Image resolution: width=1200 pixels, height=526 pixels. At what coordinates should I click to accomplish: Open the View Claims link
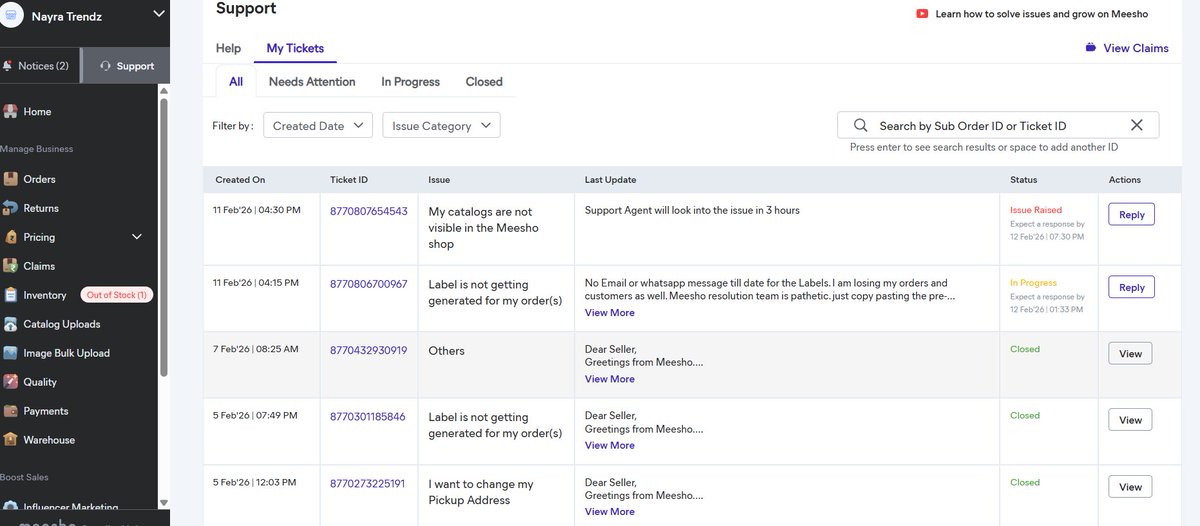click(1136, 48)
